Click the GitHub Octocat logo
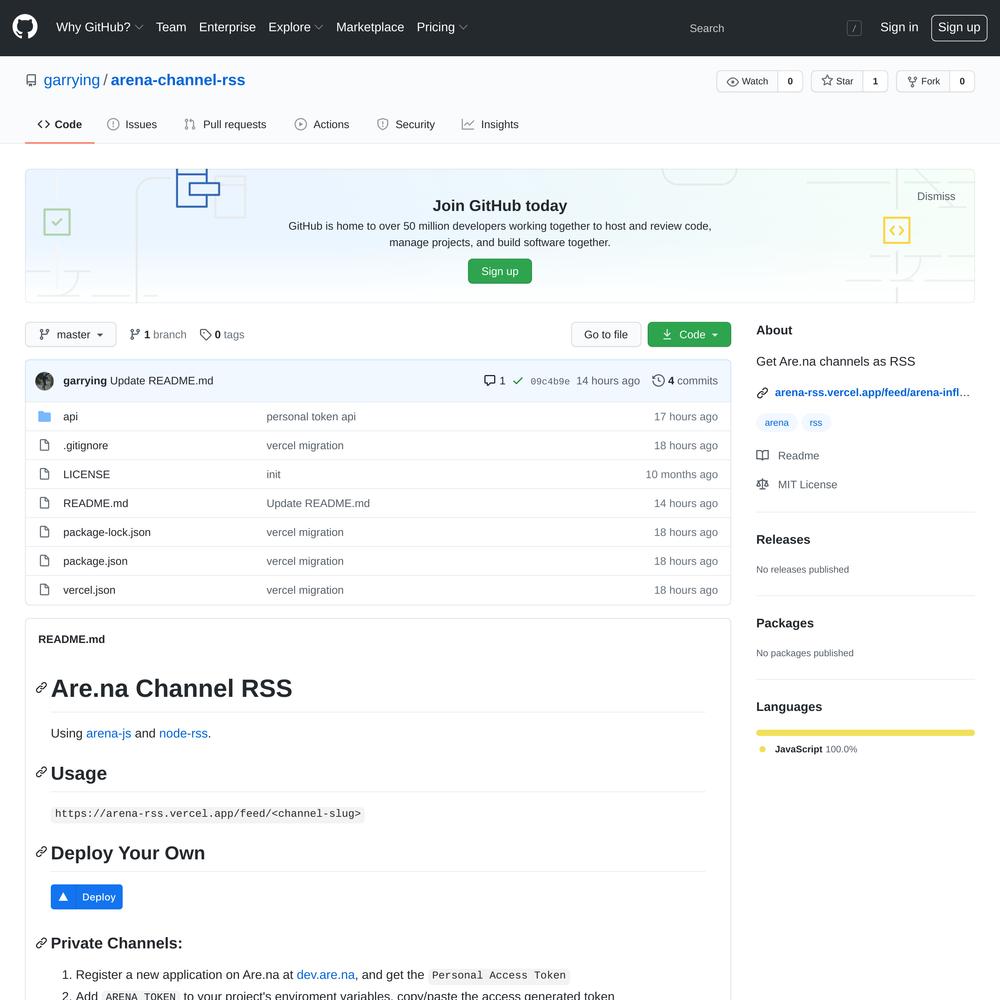 [25, 27]
